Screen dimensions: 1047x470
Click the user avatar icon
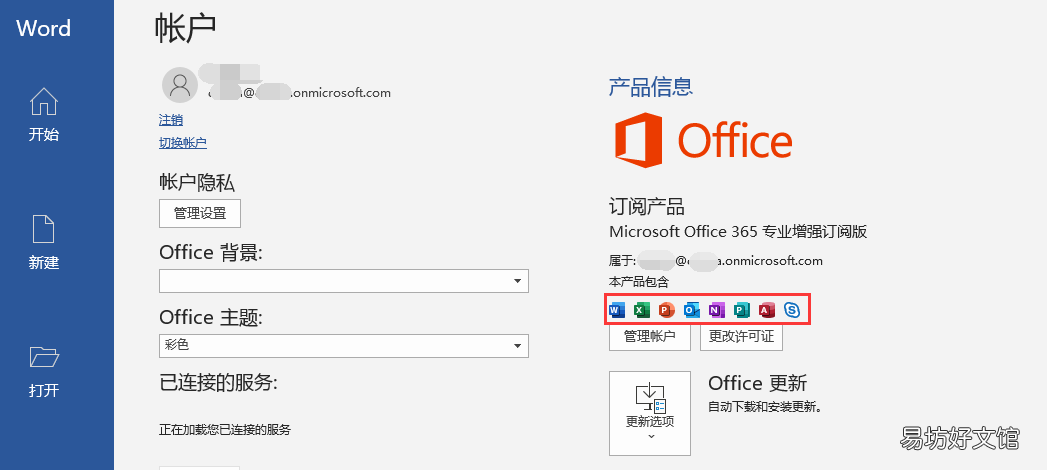[x=180, y=84]
